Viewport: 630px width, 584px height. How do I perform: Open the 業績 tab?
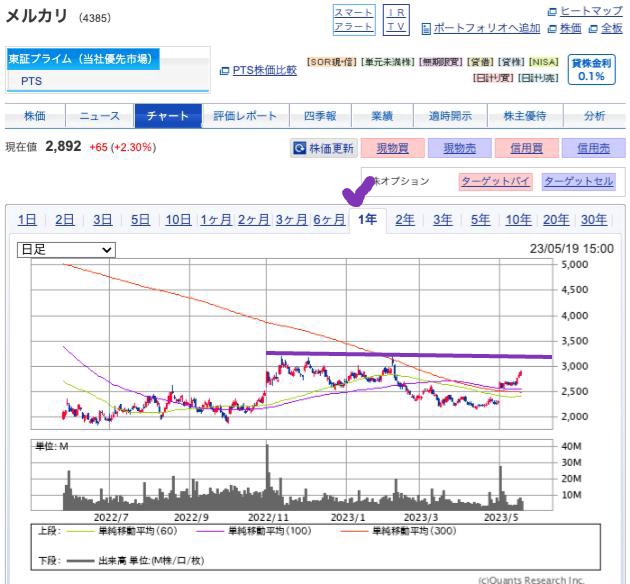tap(382, 116)
